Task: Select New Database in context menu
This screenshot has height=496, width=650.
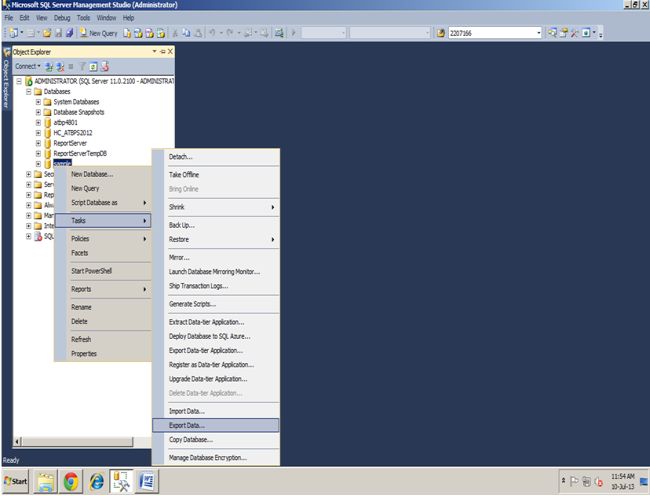Action: (103, 174)
